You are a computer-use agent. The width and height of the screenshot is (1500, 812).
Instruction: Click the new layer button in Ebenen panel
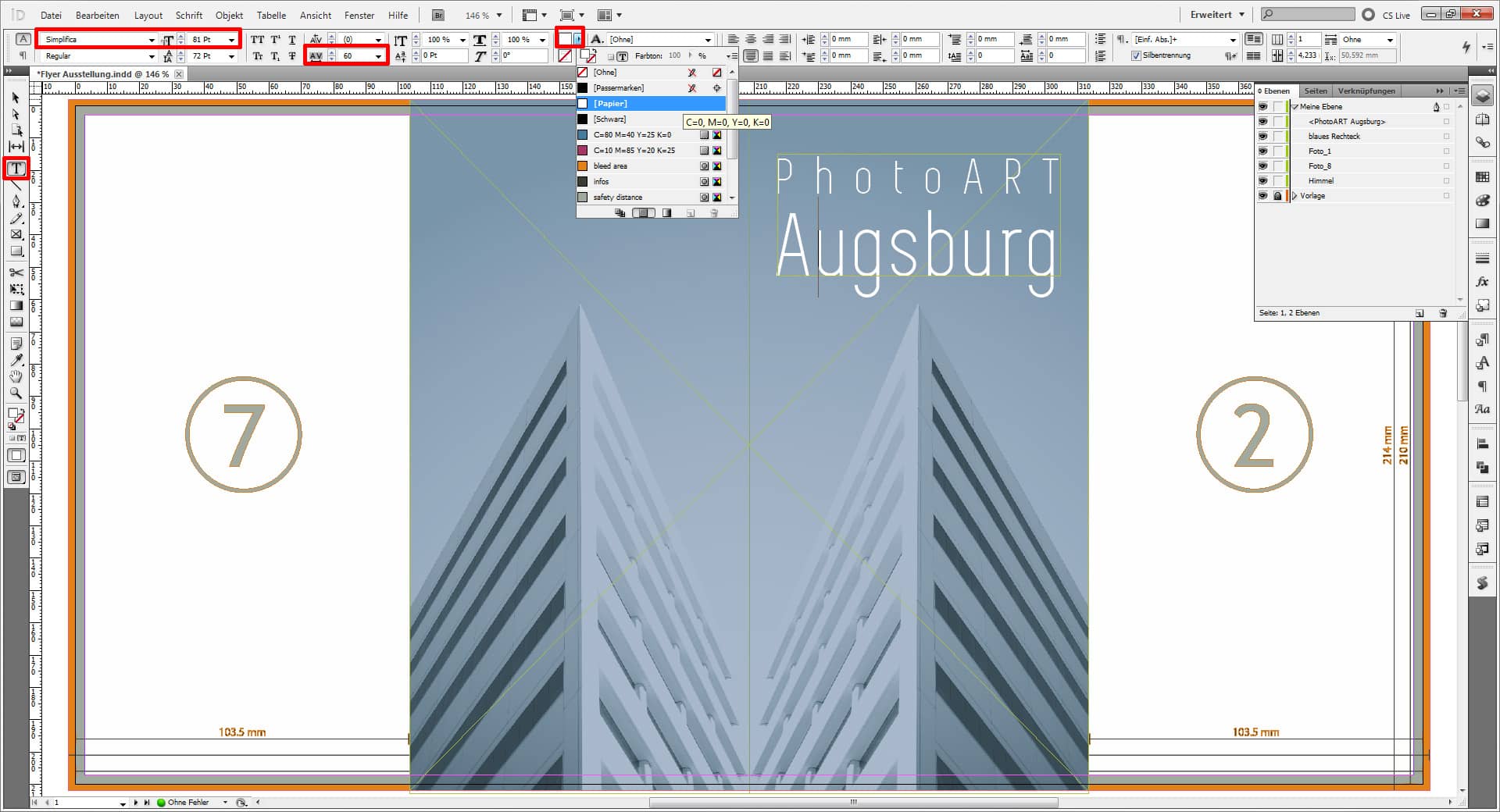[x=1420, y=312]
